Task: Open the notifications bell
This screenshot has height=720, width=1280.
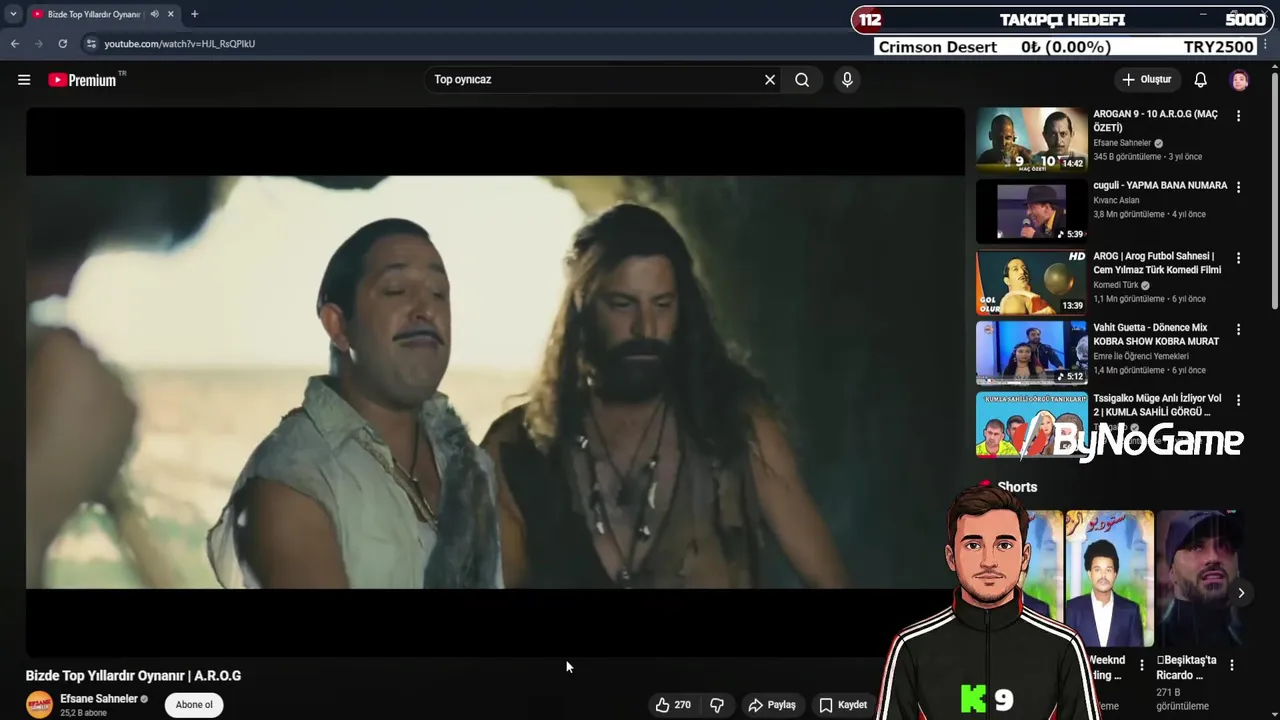Action: pyautogui.click(x=1200, y=80)
